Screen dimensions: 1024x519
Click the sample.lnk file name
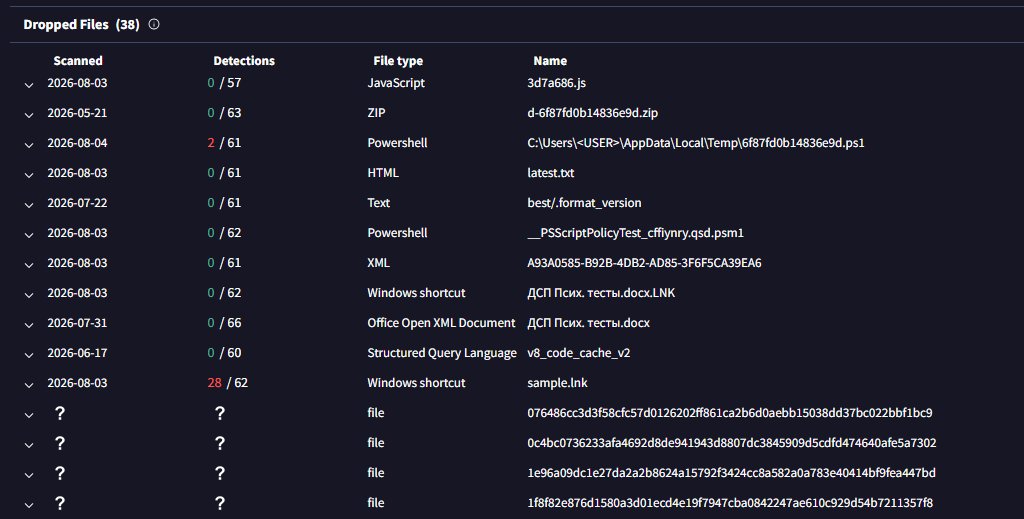pyautogui.click(x=557, y=383)
